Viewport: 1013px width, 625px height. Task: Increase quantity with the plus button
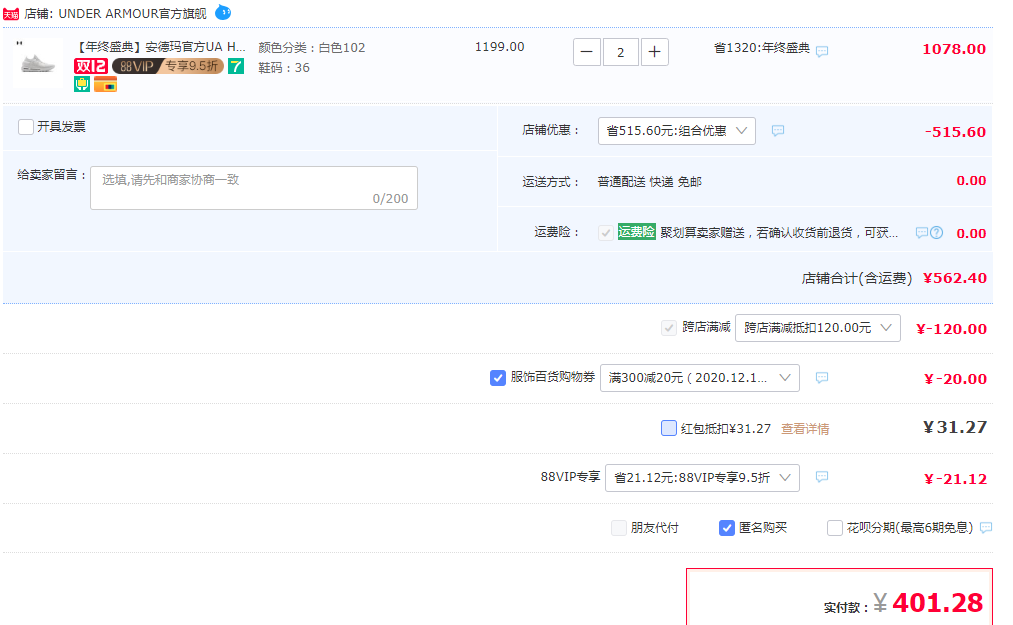(654, 52)
